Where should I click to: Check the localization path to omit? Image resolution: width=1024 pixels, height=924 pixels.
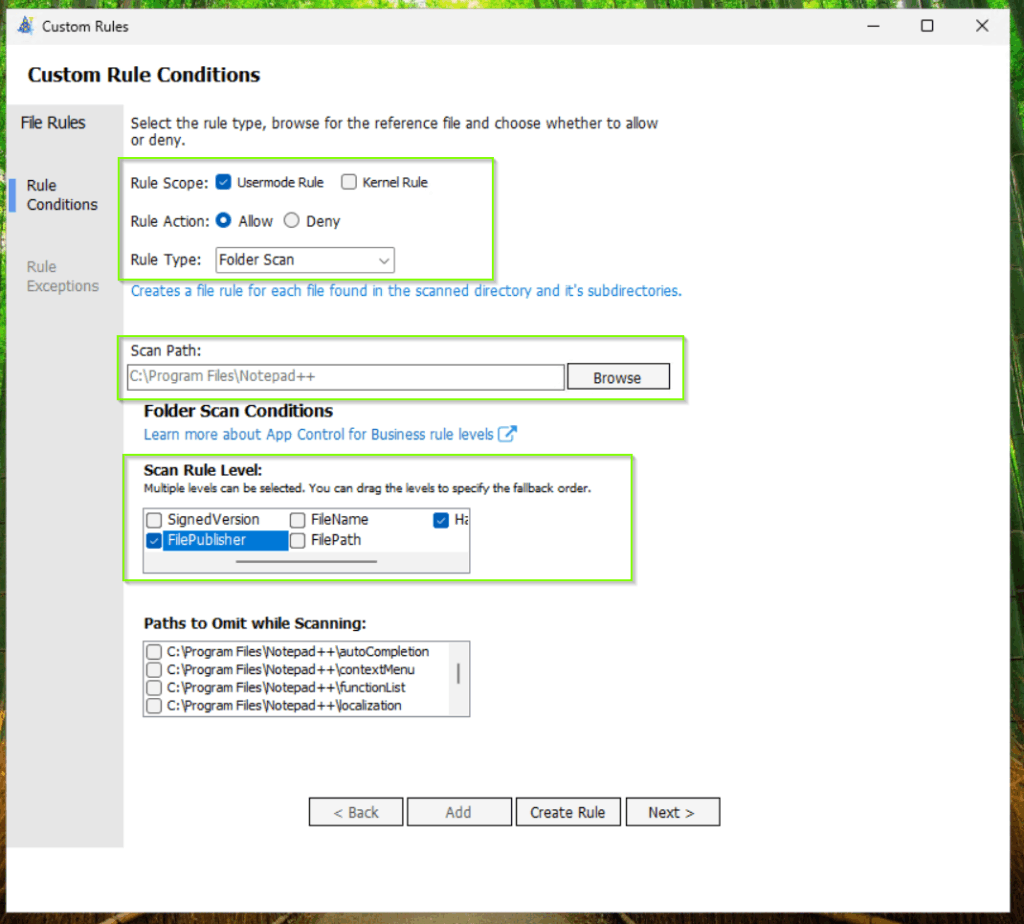coord(154,706)
